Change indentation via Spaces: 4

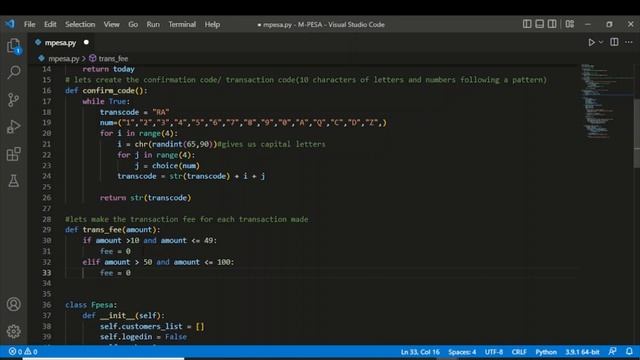[x=462, y=351]
